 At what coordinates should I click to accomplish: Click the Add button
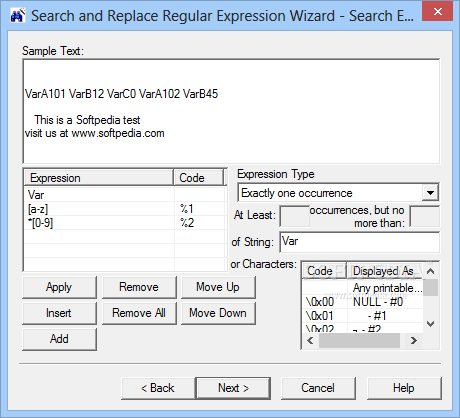tap(59, 339)
